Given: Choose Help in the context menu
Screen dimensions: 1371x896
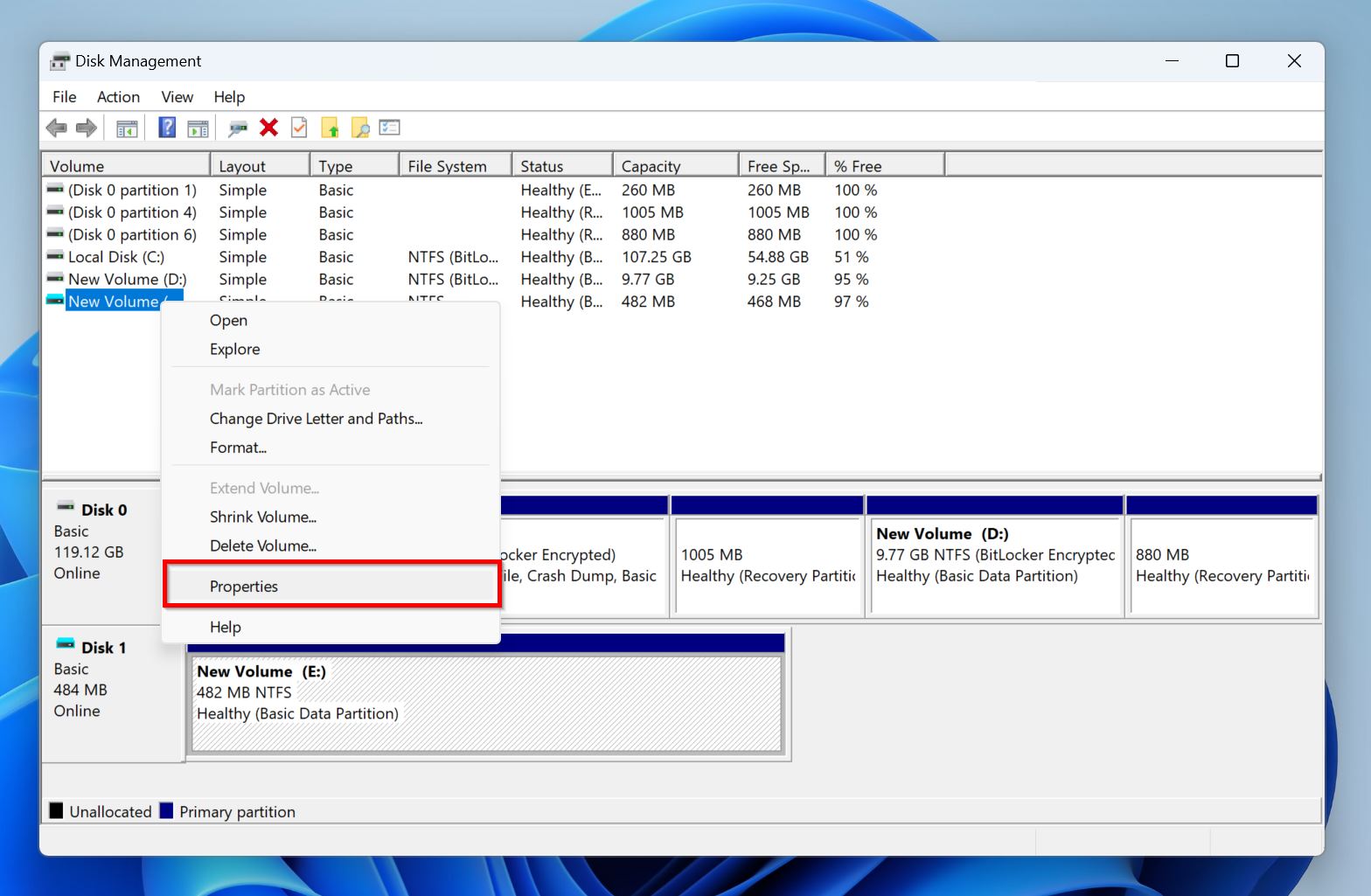Looking at the screenshot, I should pos(331,628).
